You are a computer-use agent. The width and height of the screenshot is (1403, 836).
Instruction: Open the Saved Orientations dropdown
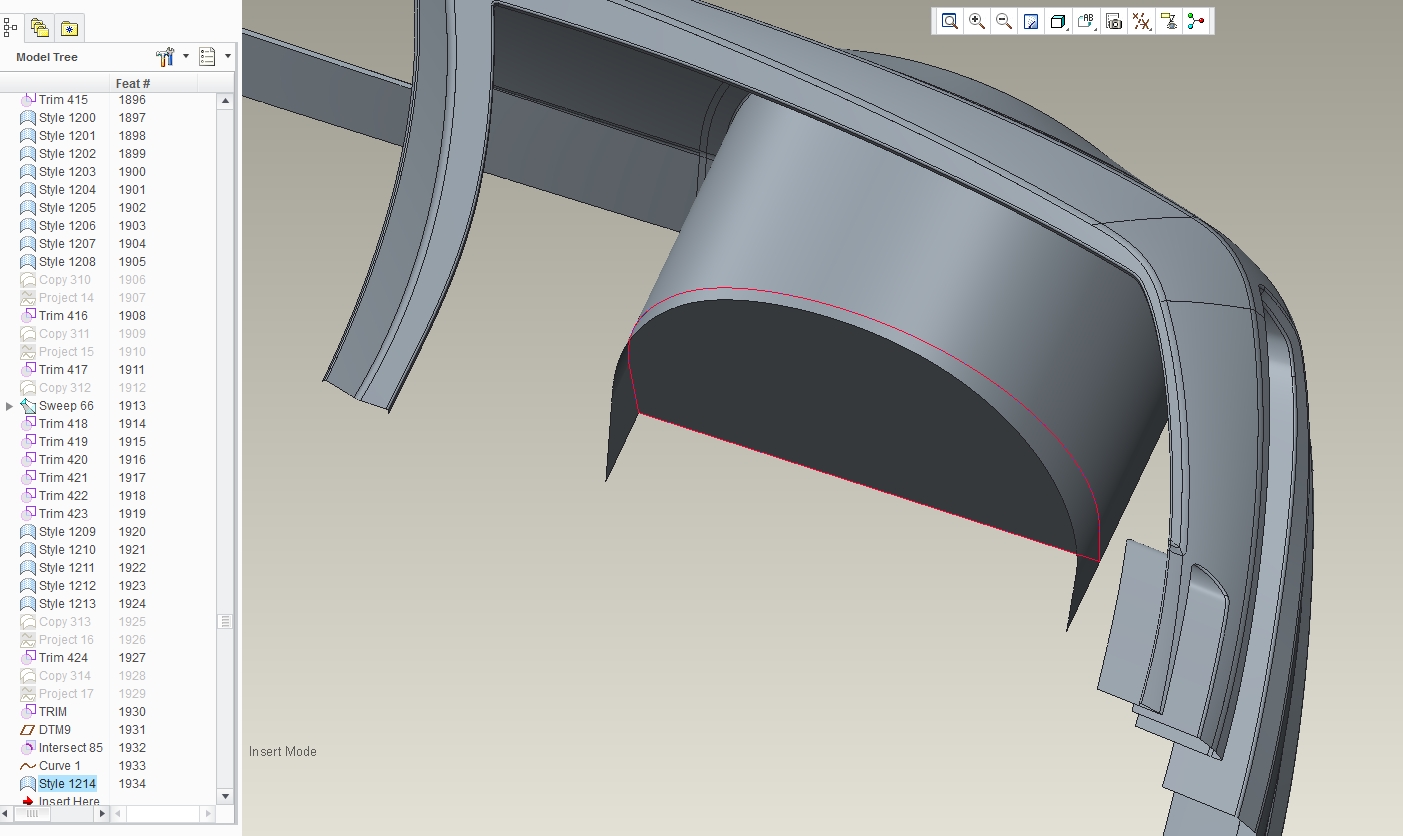1086,21
